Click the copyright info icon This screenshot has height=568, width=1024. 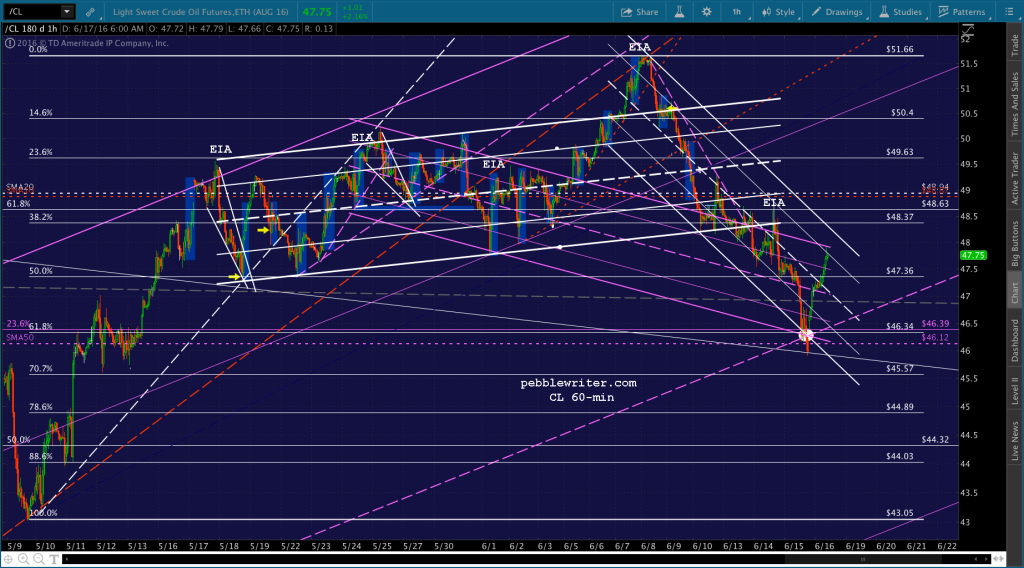(10, 43)
